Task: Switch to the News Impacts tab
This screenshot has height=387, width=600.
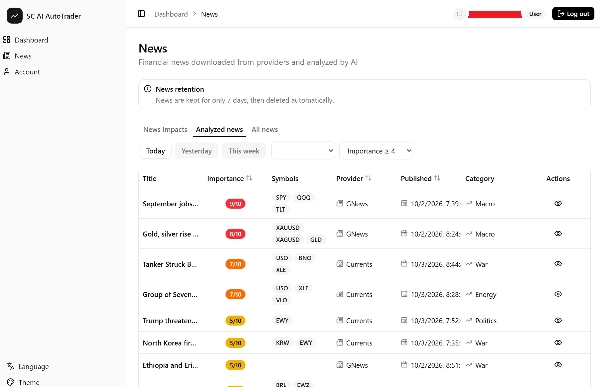Action: point(165,129)
